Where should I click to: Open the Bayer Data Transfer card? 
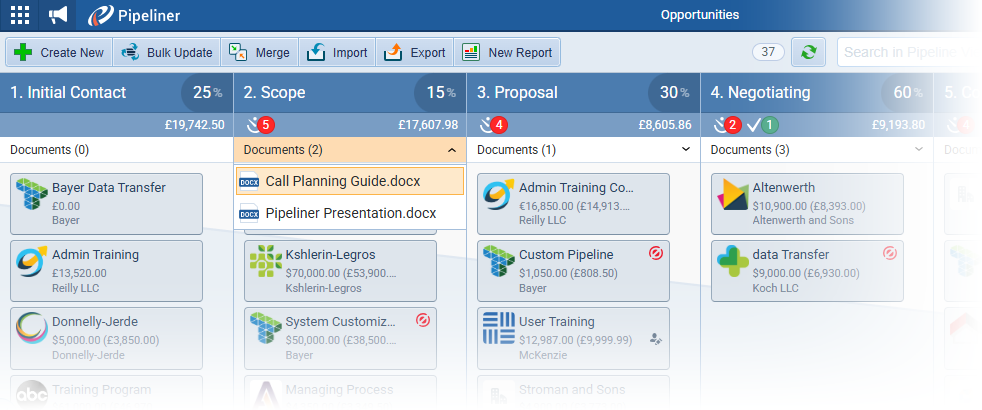pyautogui.click(x=106, y=203)
